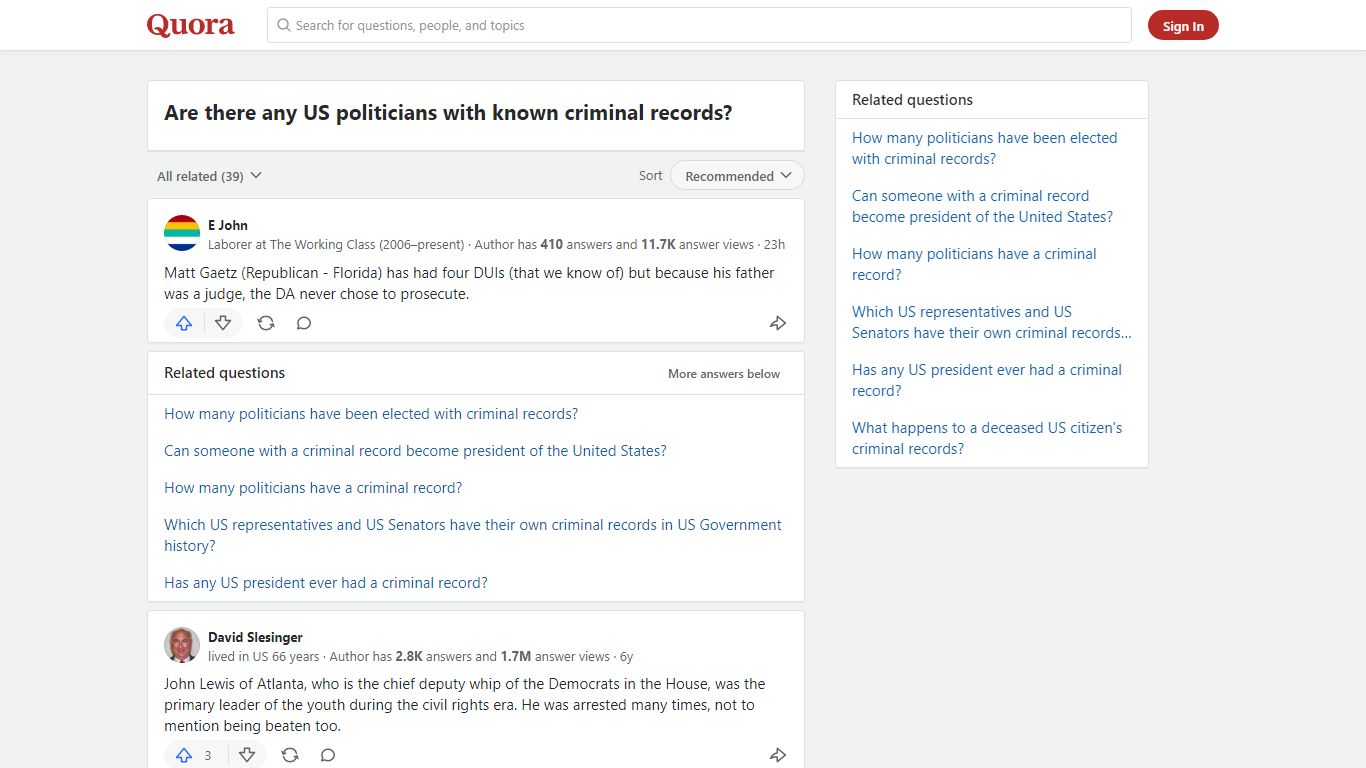Share David Slesinger's answer via arrow icon

[x=777, y=755]
